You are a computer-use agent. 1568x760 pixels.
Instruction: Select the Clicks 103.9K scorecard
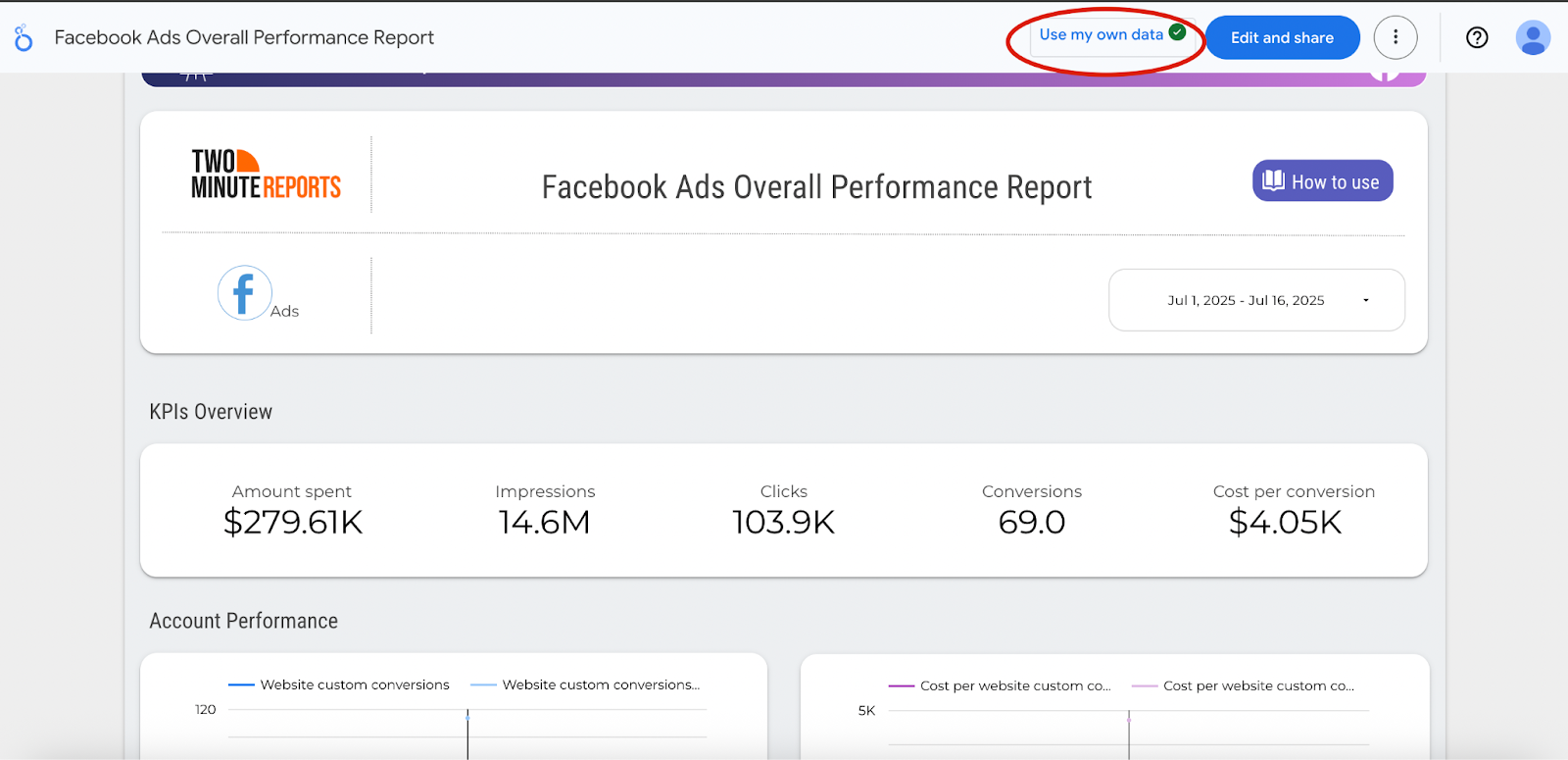click(784, 510)
